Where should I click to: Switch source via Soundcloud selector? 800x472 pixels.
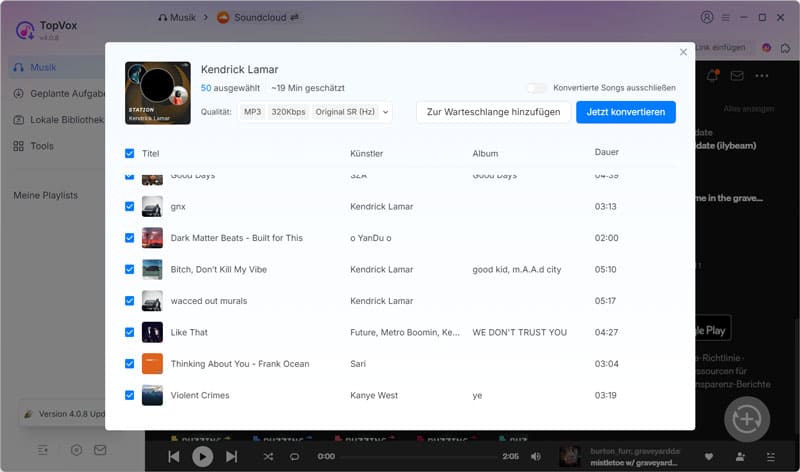click(x=258, y=17)
